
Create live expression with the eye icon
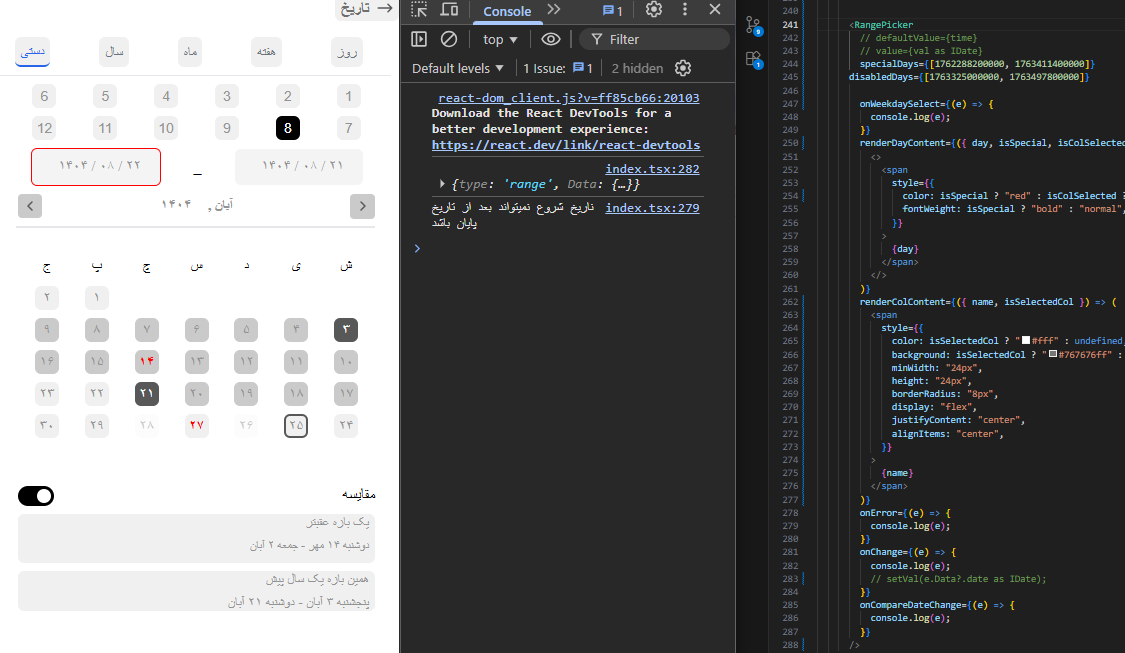click(550, 39)
